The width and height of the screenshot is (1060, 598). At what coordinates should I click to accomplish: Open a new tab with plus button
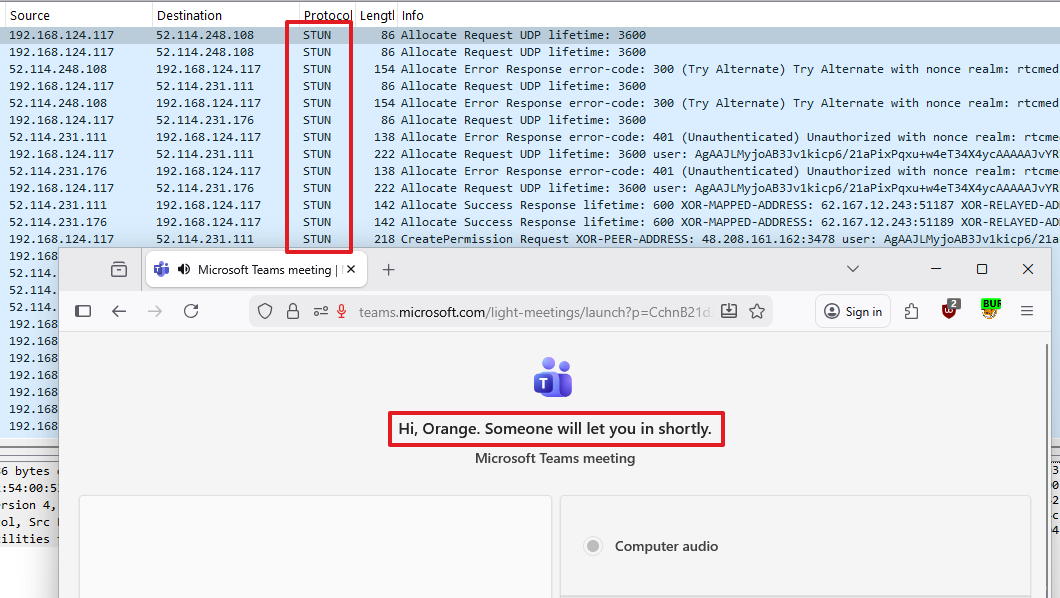[389, 269]
